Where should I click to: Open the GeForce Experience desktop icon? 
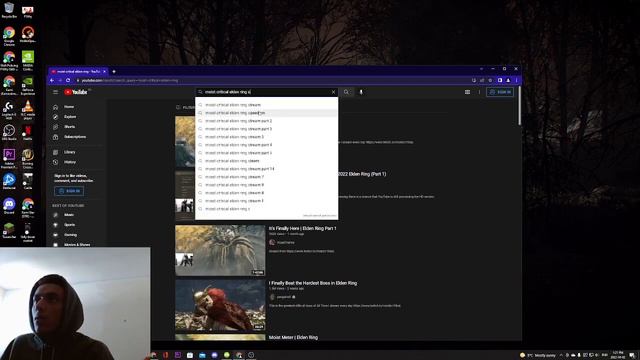click(x=28, y=84)
